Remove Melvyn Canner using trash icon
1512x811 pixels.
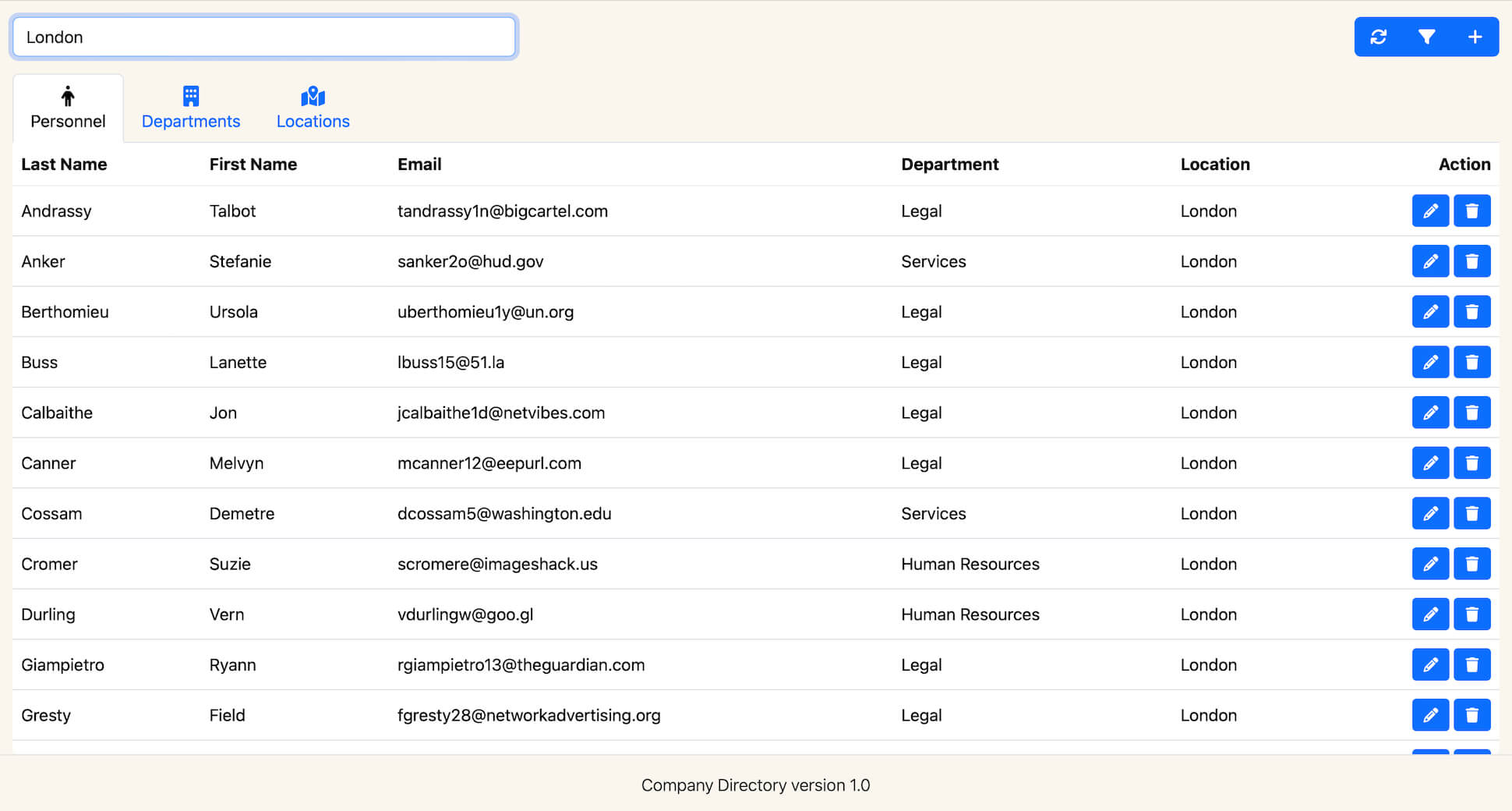coord(1471,463)
